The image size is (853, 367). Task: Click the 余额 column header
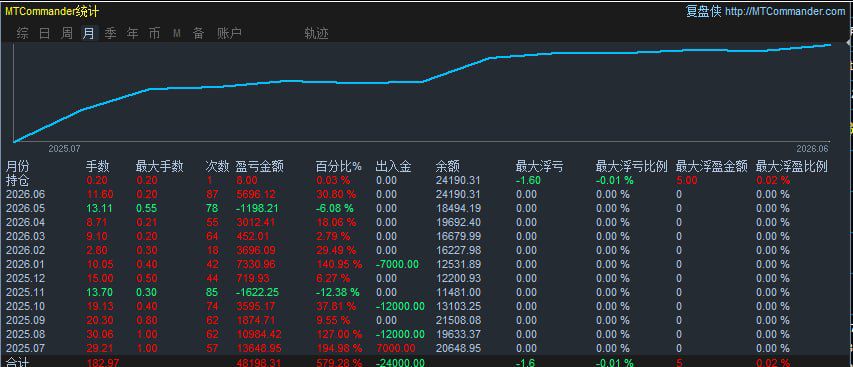448,166
